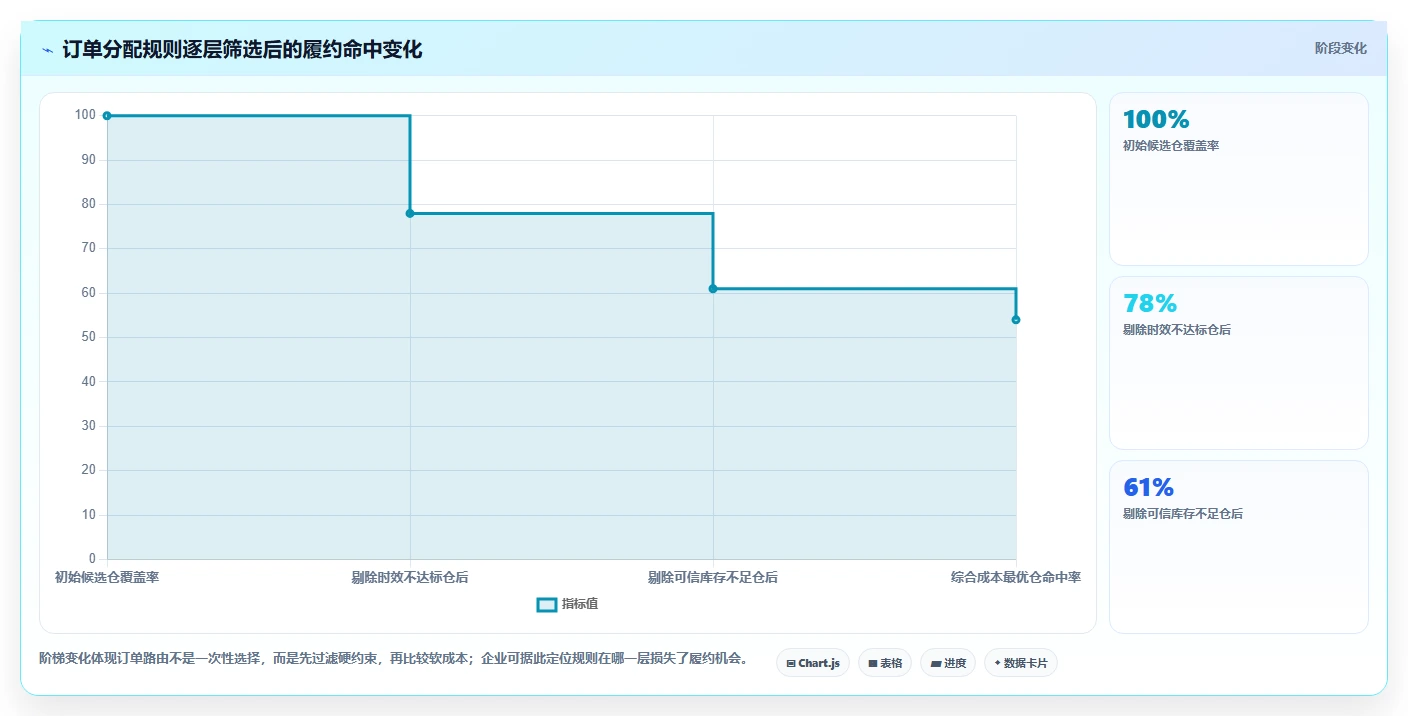Click x-axis label 初始候选仓覆盖率

pos(107,577)
